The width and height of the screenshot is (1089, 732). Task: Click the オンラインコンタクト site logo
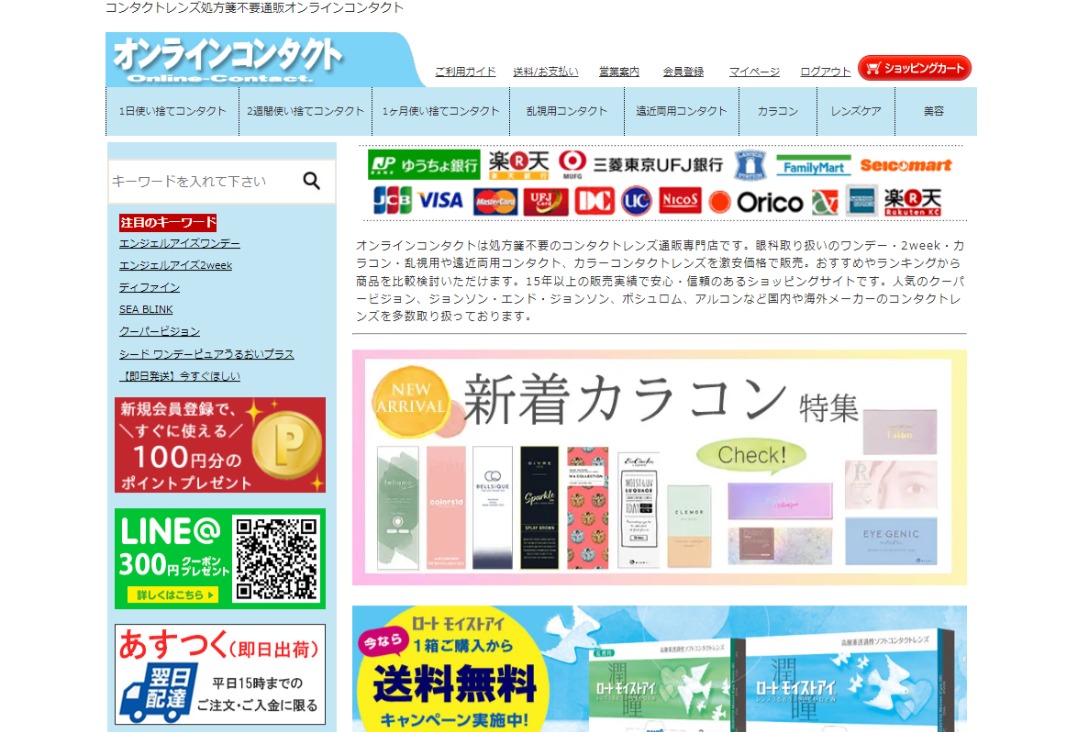pos(228,60)
